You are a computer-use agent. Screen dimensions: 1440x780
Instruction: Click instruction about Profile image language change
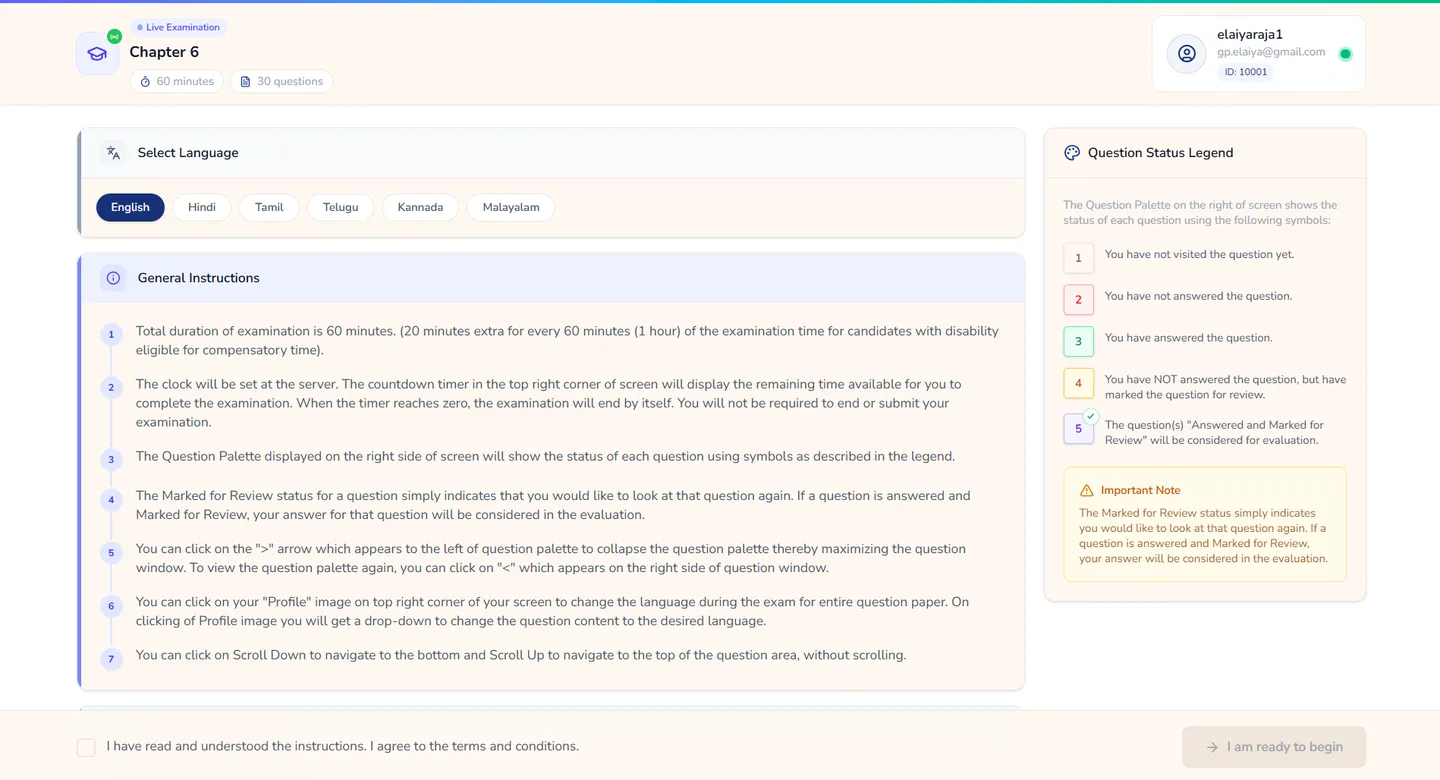(552, 611)
